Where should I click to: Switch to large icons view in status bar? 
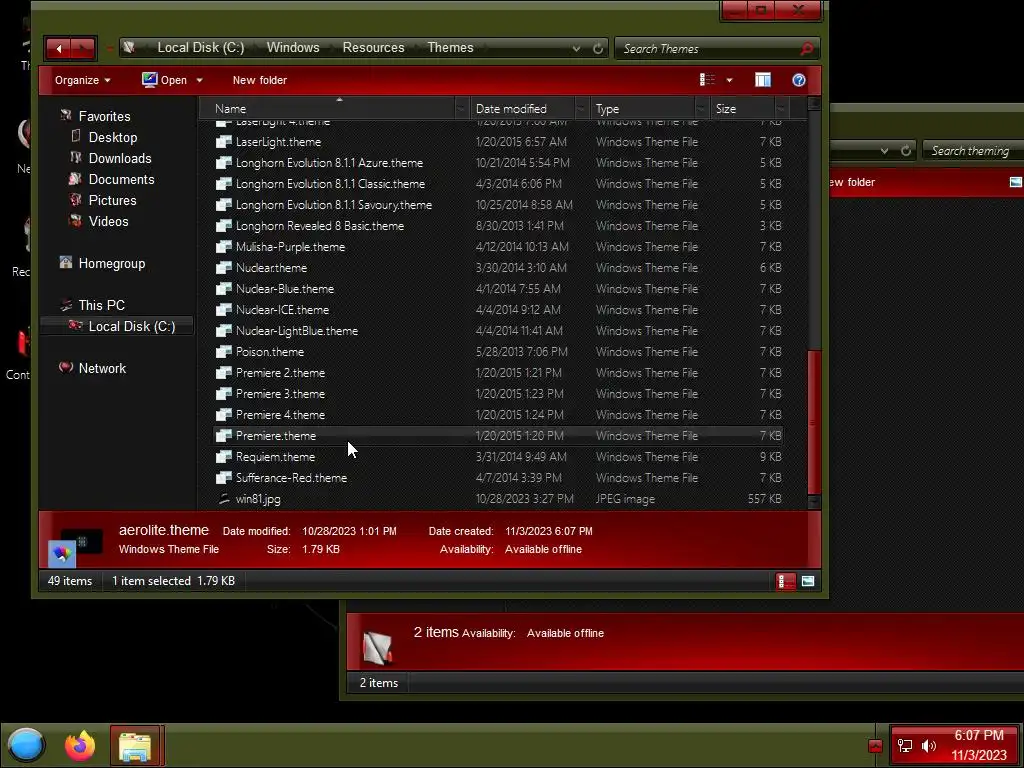[x=808, y=581]
